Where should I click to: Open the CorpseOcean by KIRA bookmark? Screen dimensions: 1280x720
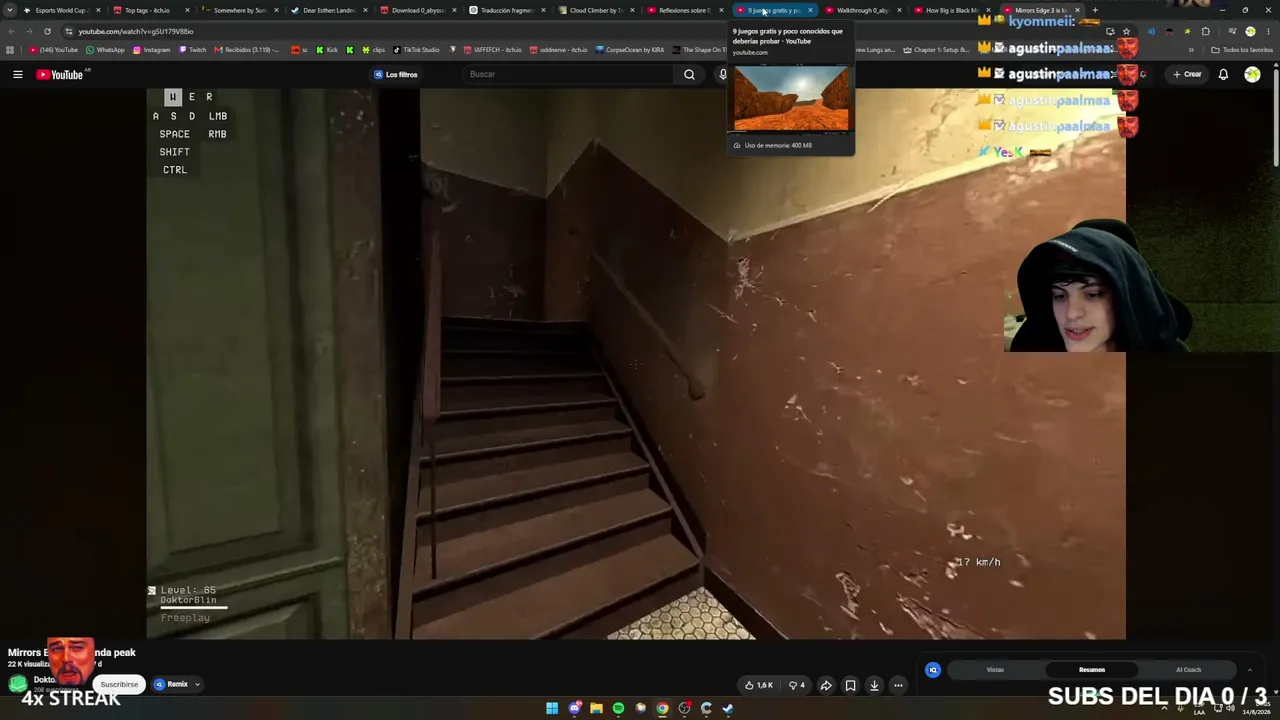click(x=629, y=50)
